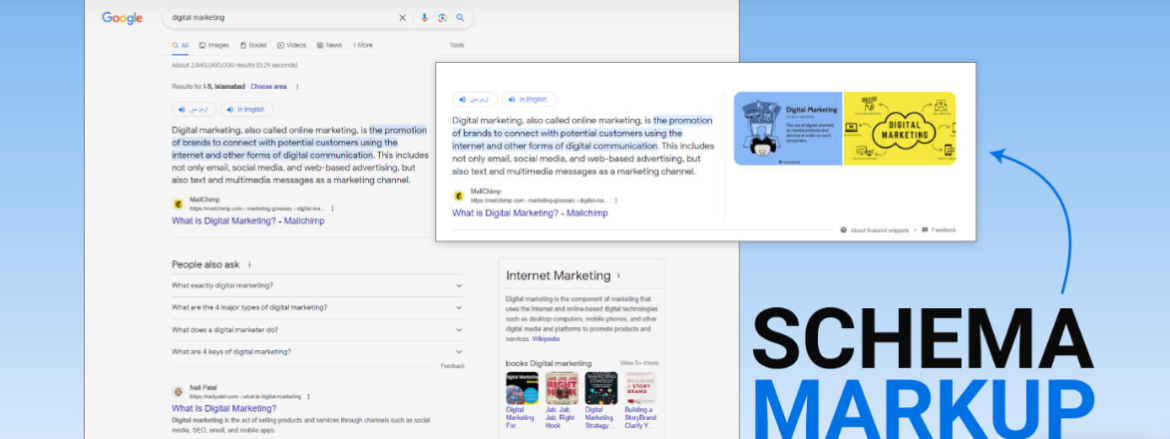Viewport: 1170px width, 439px height.
Task: Open three-dot menu beside neilpatel.com URL
Action: pyautogui.click(x=308, y=396)
